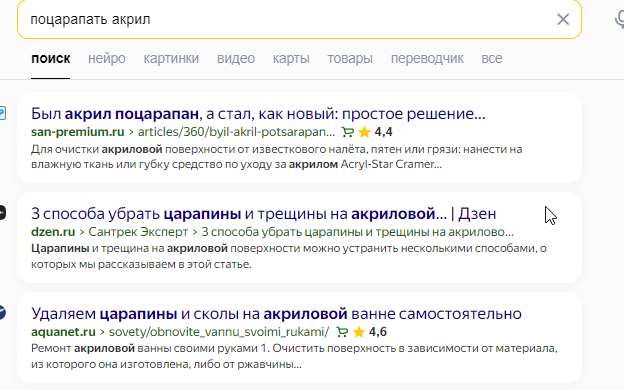This screenshot has width=624, height=390.
Task: Click the 4,6 rating value
Action: tap(378, 332)
